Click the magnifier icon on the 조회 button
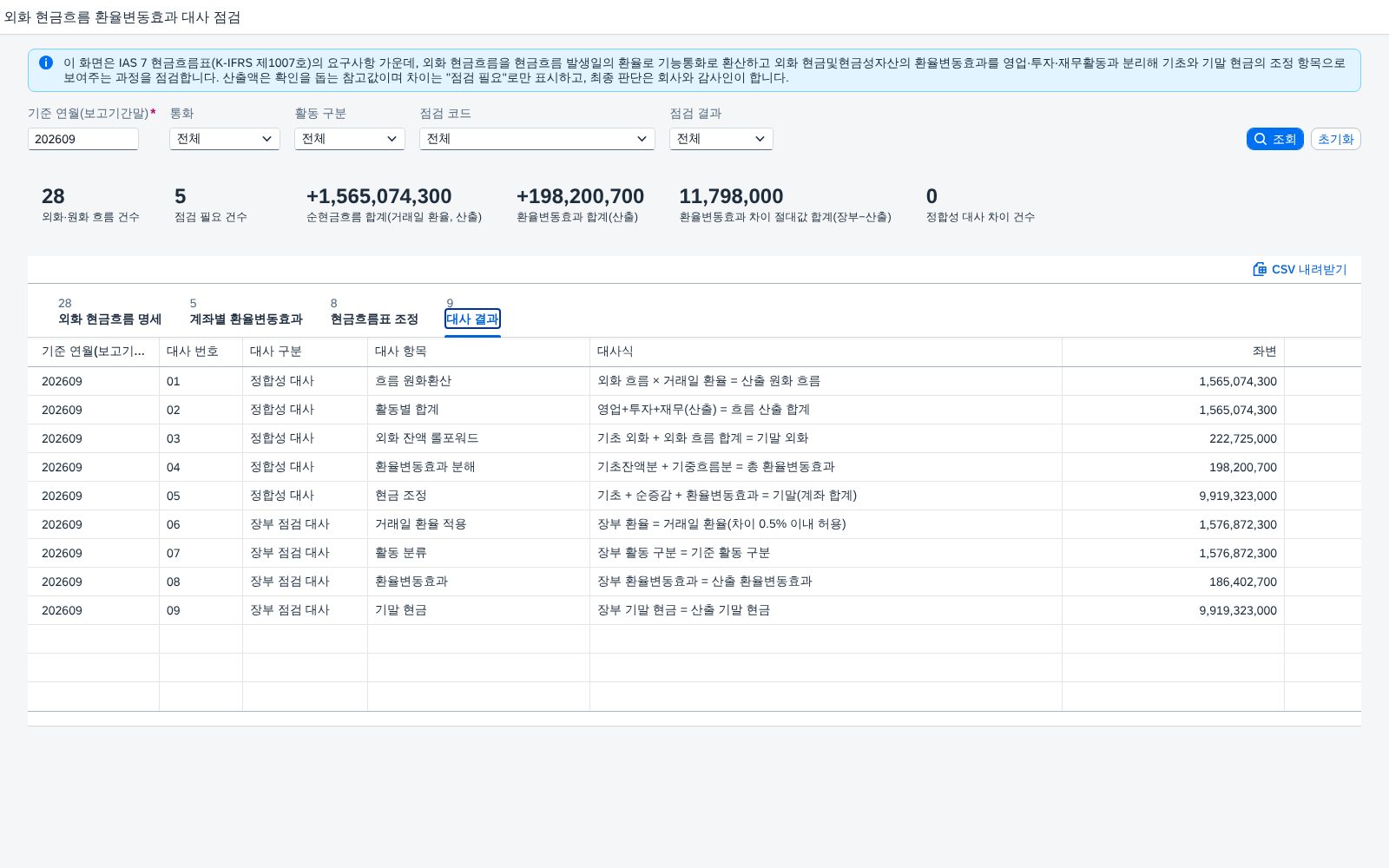This screenshot has width=1389, height=868. [1261, 139]
